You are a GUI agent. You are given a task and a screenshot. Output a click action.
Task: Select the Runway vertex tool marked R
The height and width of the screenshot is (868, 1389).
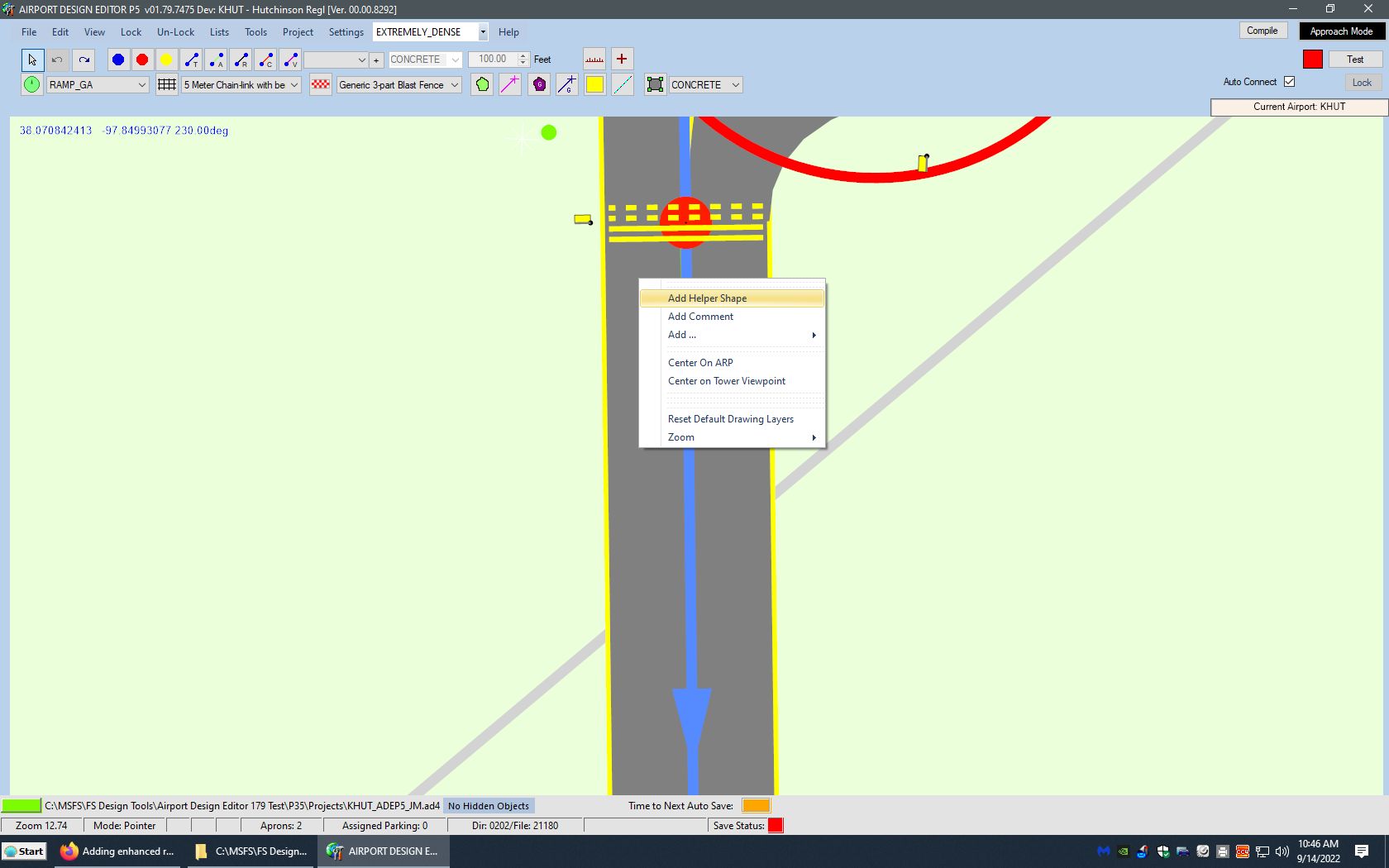tap(241, 60)
